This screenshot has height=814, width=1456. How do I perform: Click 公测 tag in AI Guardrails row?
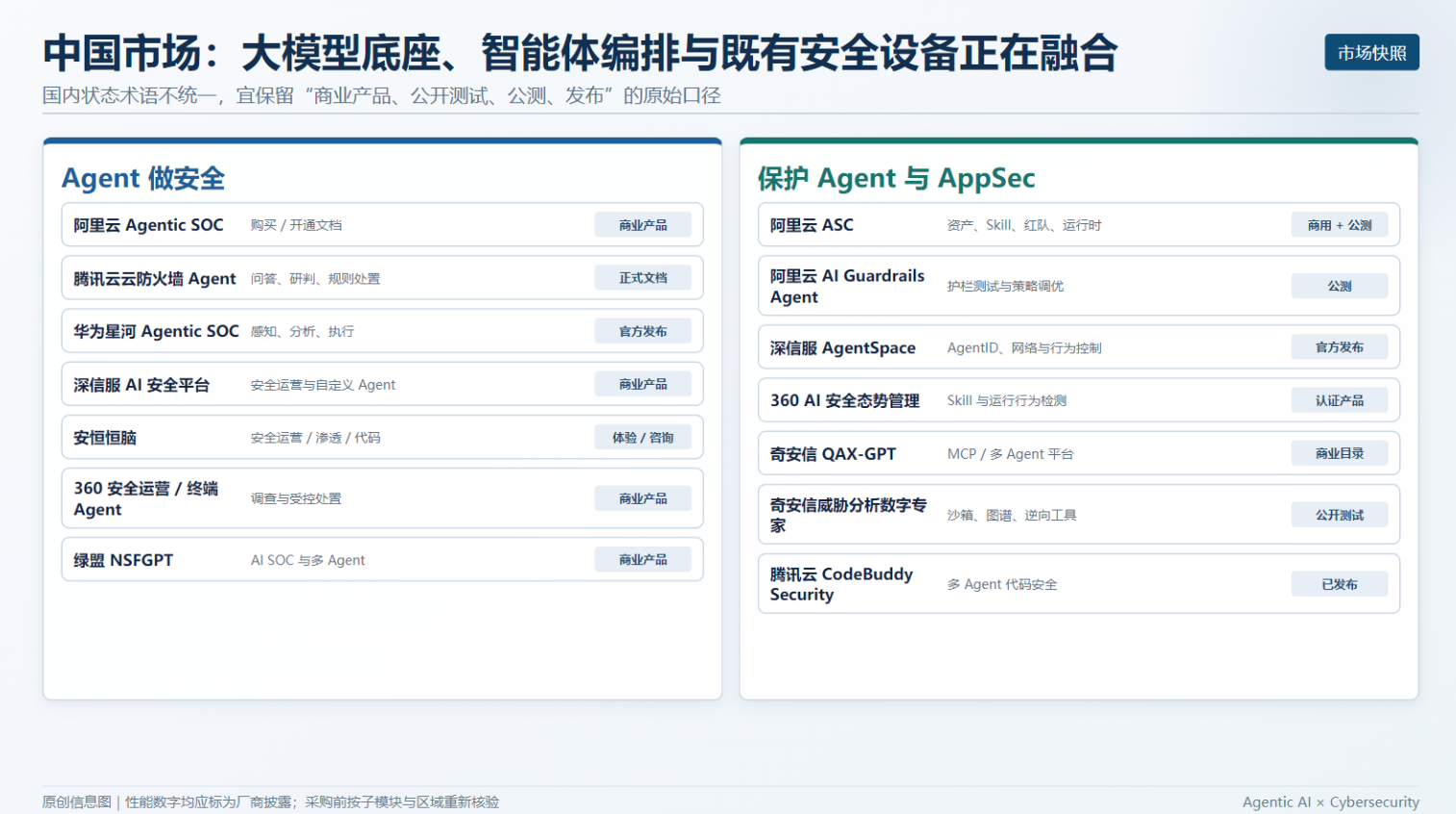click(x=1340, y=286)
